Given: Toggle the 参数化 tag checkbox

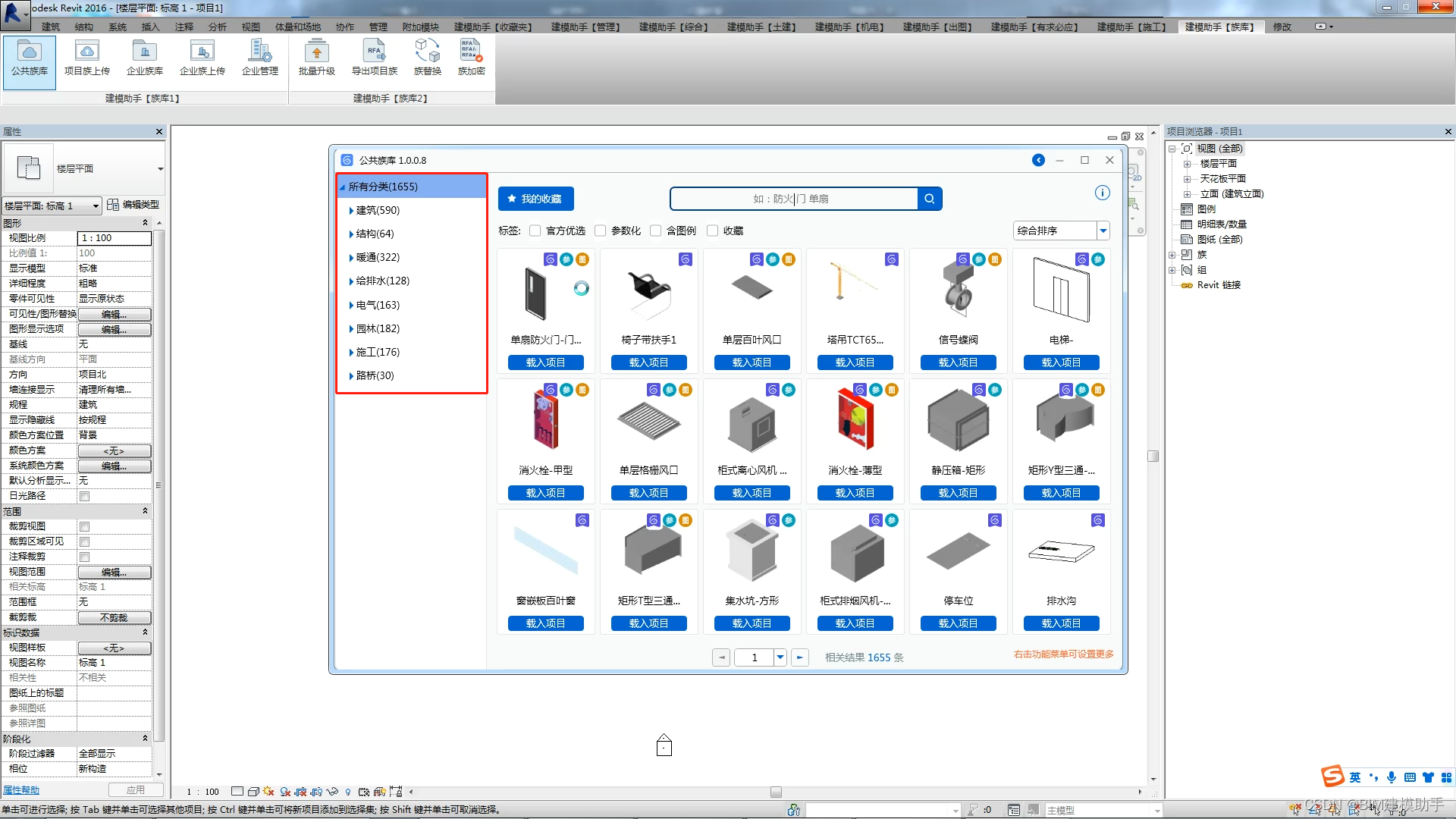Looking at the screenshot, I should tap(601, 231).
